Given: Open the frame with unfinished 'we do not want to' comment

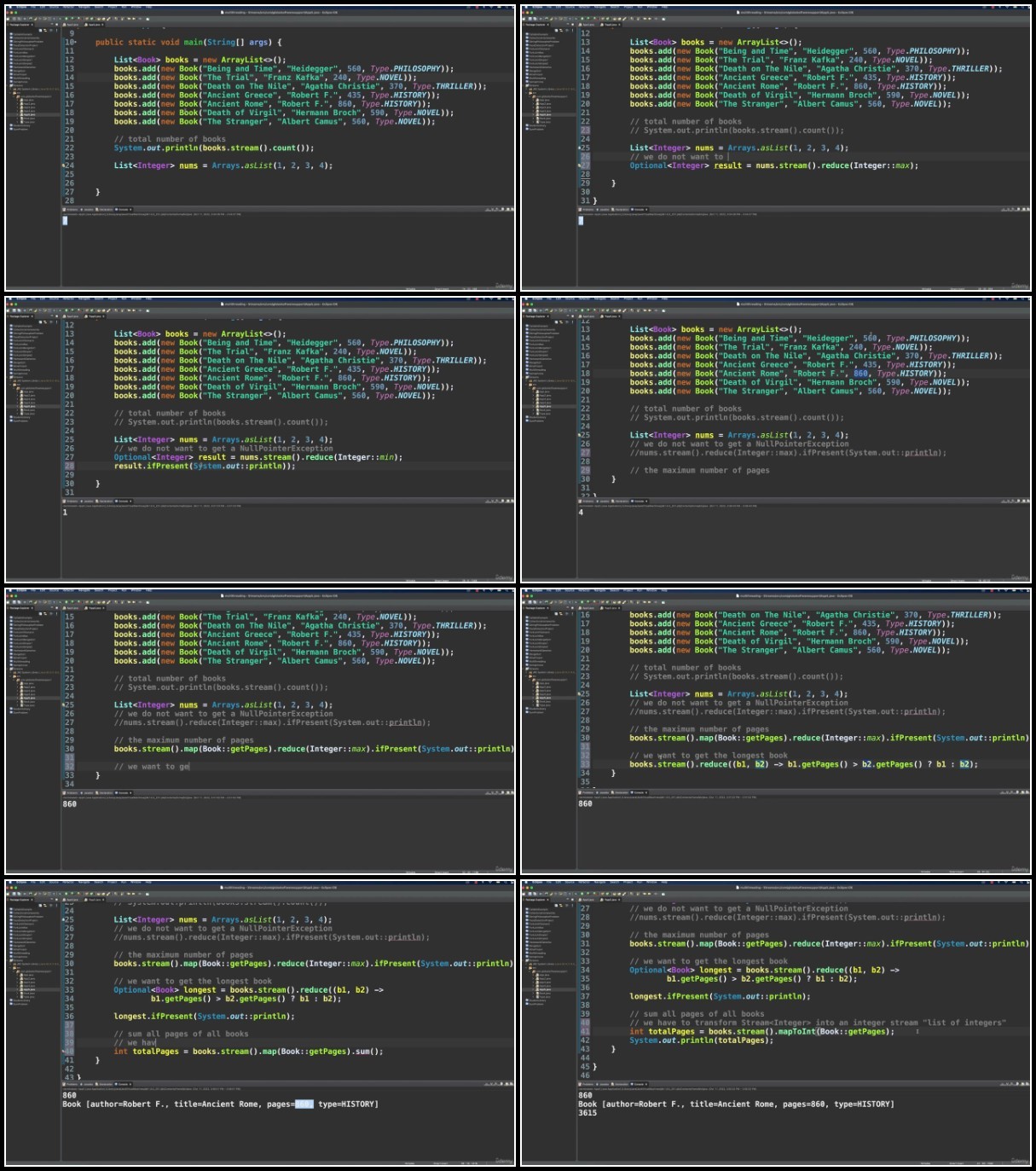Looking at the screenshot, I should (x=776, y=148).
